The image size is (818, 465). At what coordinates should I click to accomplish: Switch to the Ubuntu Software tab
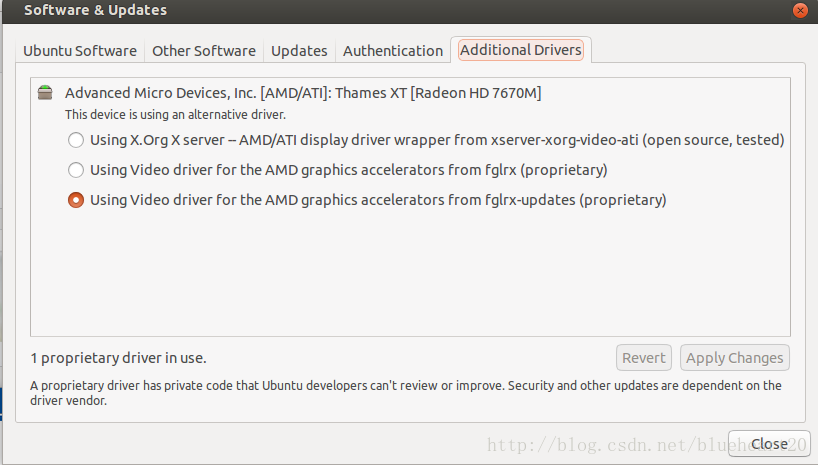(x=80, y=51)
